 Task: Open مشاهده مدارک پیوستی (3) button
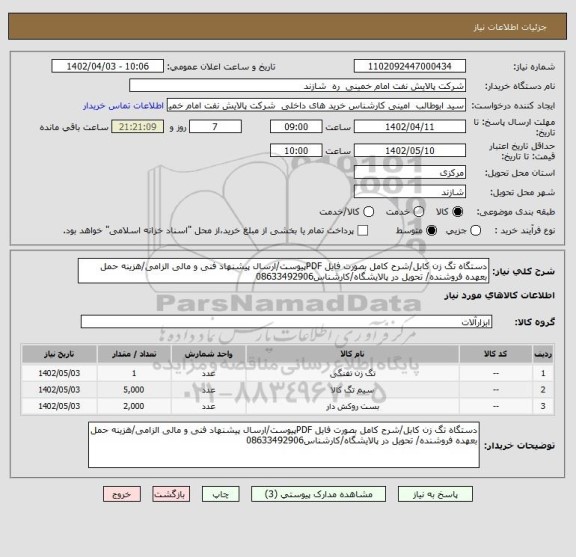[x=318, y=494]
